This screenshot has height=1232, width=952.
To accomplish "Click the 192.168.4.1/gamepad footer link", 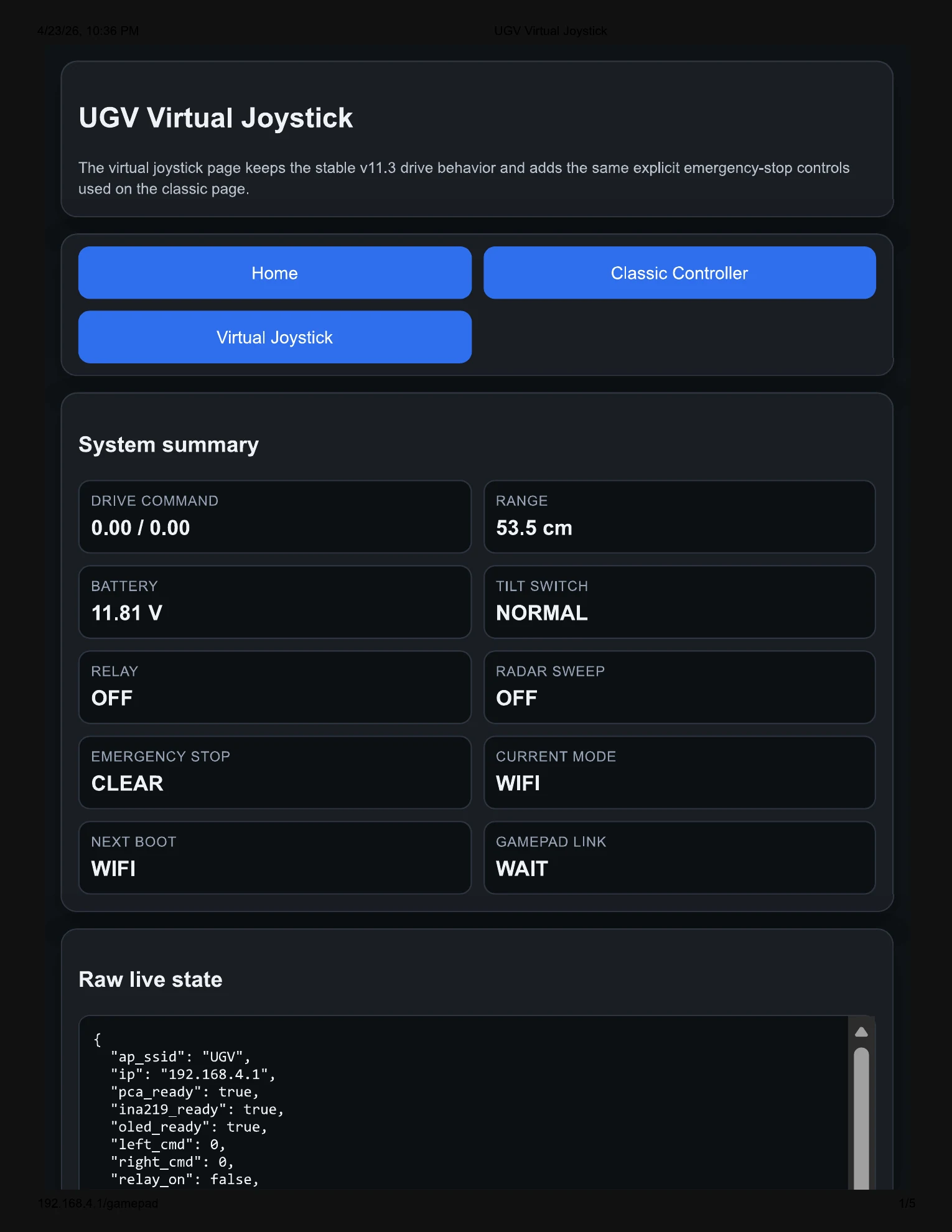I will coord(98,1203).
